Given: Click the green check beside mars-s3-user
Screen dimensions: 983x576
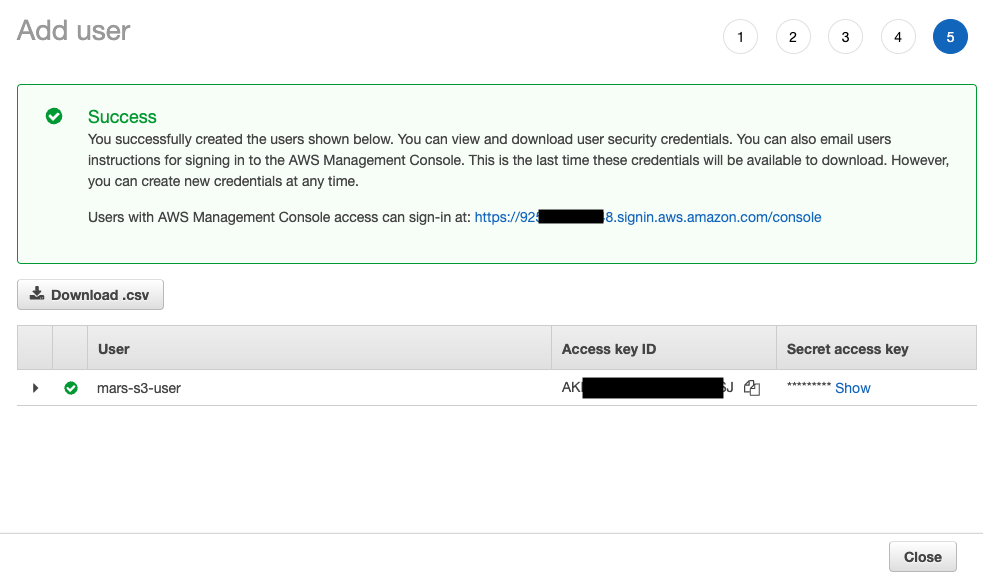Looking at the screenshot, I should 71,388.
